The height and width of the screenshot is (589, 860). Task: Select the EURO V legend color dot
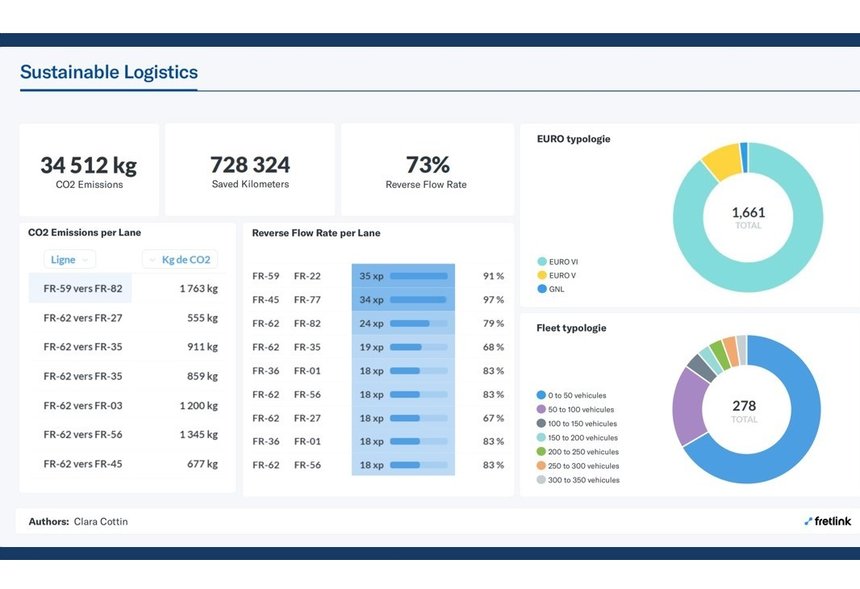[542, 275]
